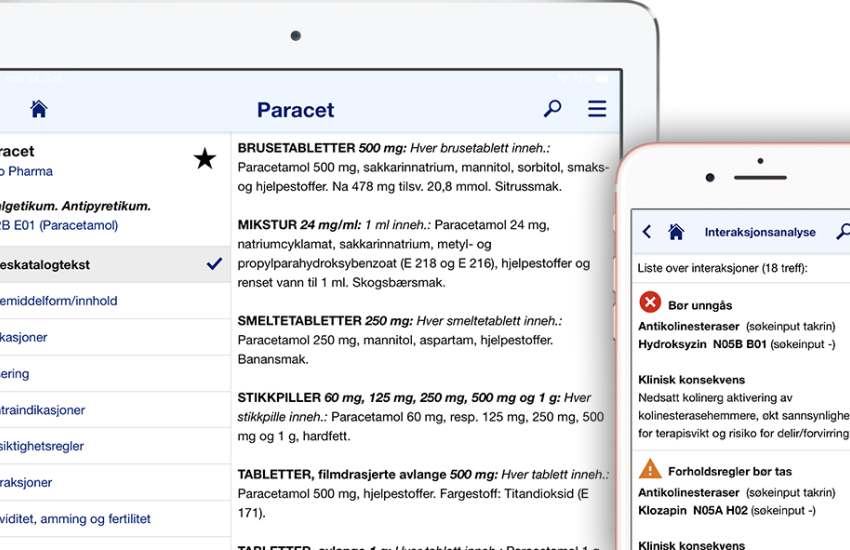Tap Antikolinesteraser under Bør unngås
The height and width of the screenshot is (550, 850).
pos(688,326)
